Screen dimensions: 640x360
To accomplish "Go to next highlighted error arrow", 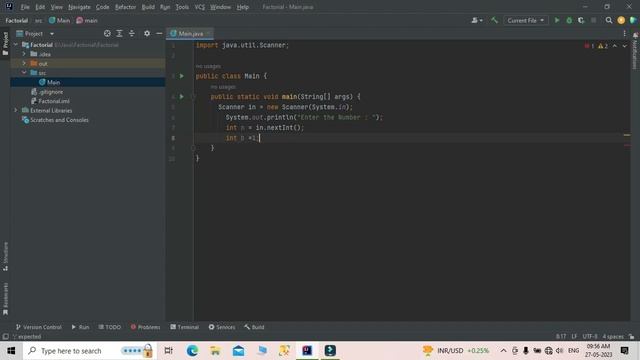I will [x=624, y=46].
